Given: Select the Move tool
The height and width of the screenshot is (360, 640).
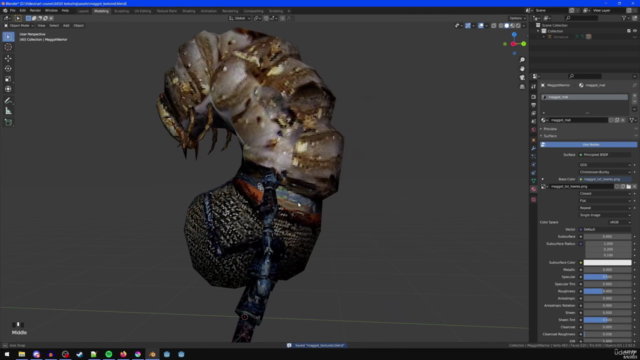Looking at the screenshot, I should click(x=8, y=58).
